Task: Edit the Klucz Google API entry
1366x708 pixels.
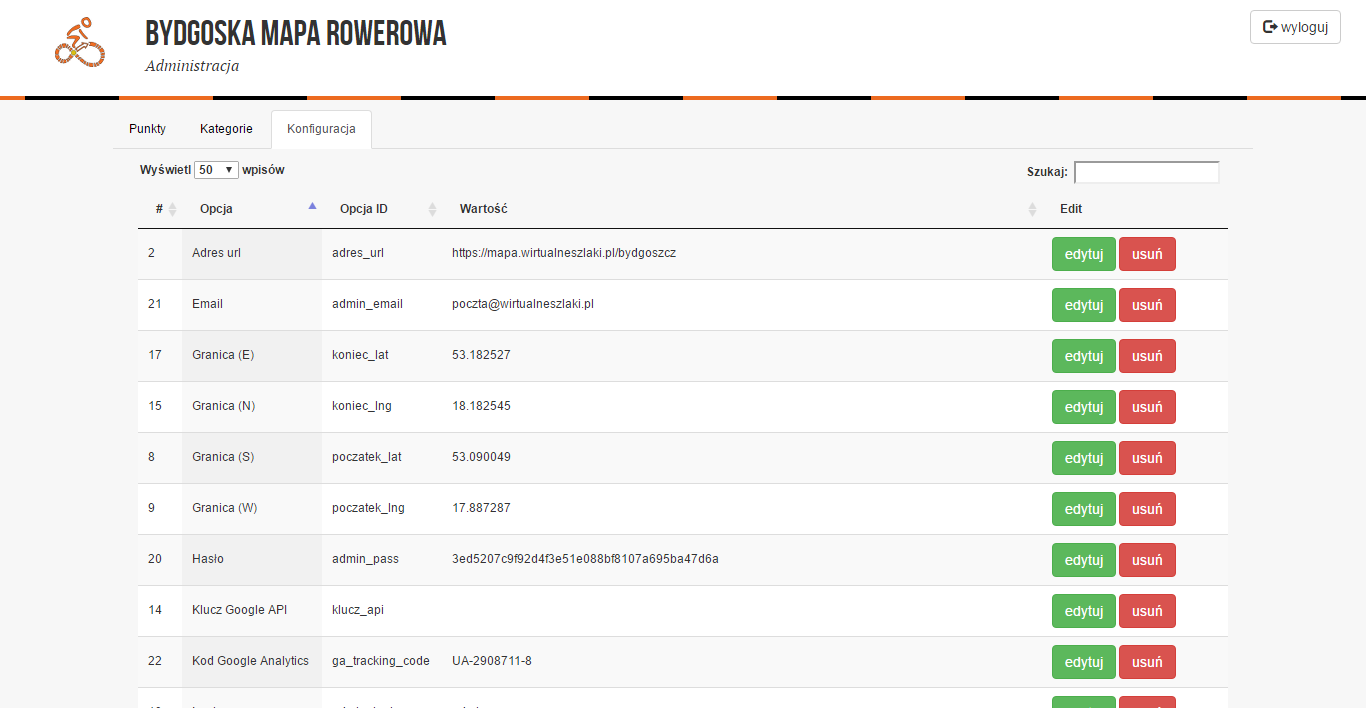Action: click(x=1083, y=611)
